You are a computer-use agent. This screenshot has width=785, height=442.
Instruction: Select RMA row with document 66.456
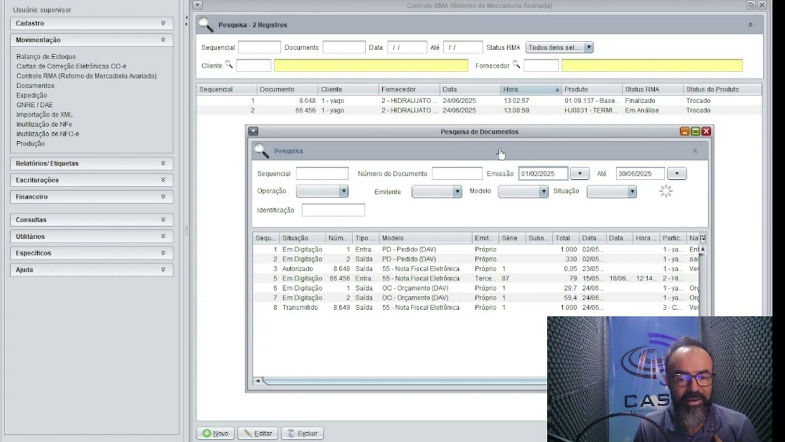(479, 110)
